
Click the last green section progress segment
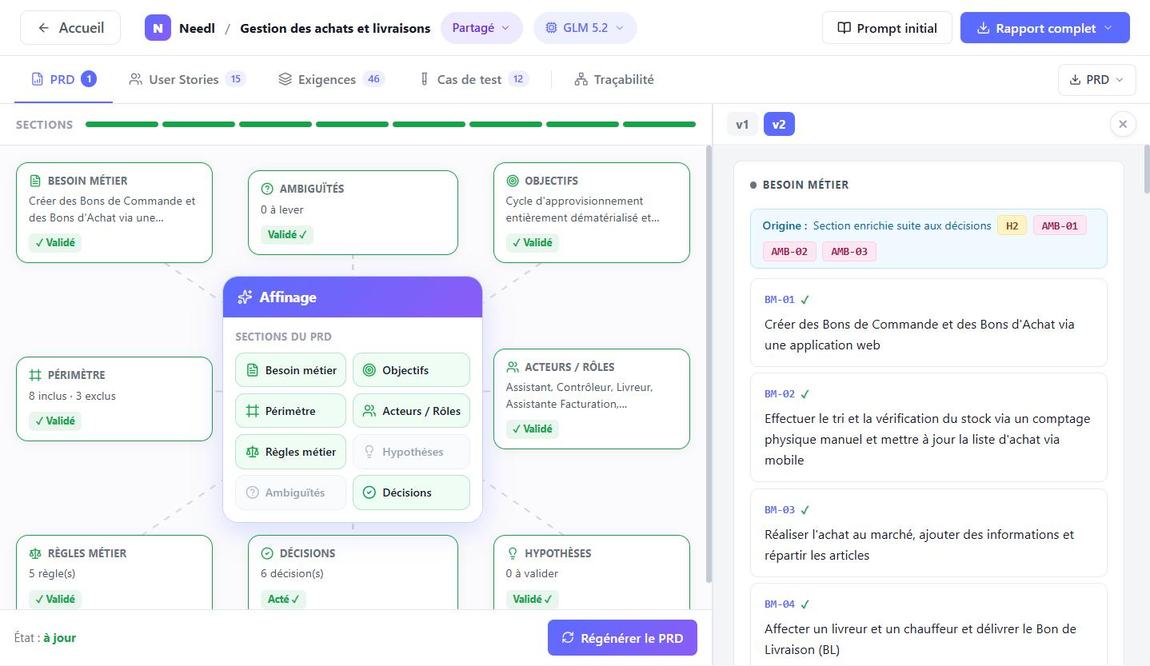659,124
